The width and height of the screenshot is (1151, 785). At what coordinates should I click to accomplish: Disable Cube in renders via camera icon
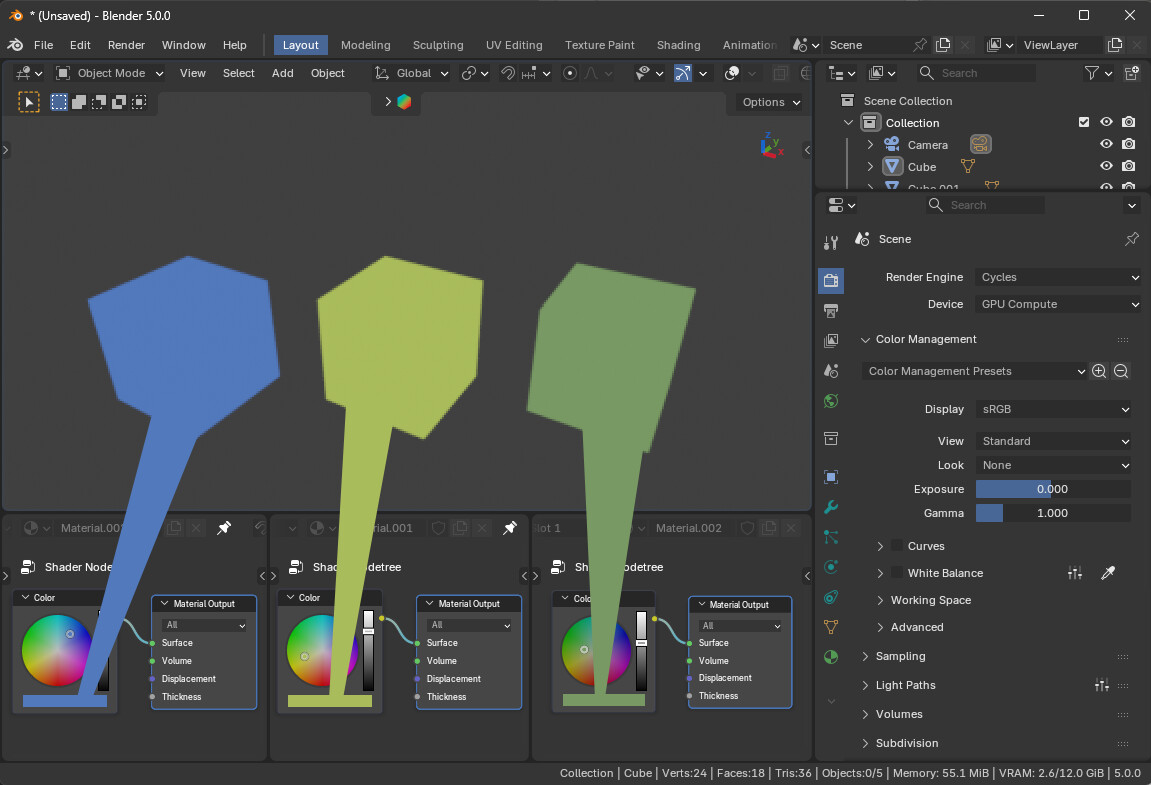[1129, 166]
